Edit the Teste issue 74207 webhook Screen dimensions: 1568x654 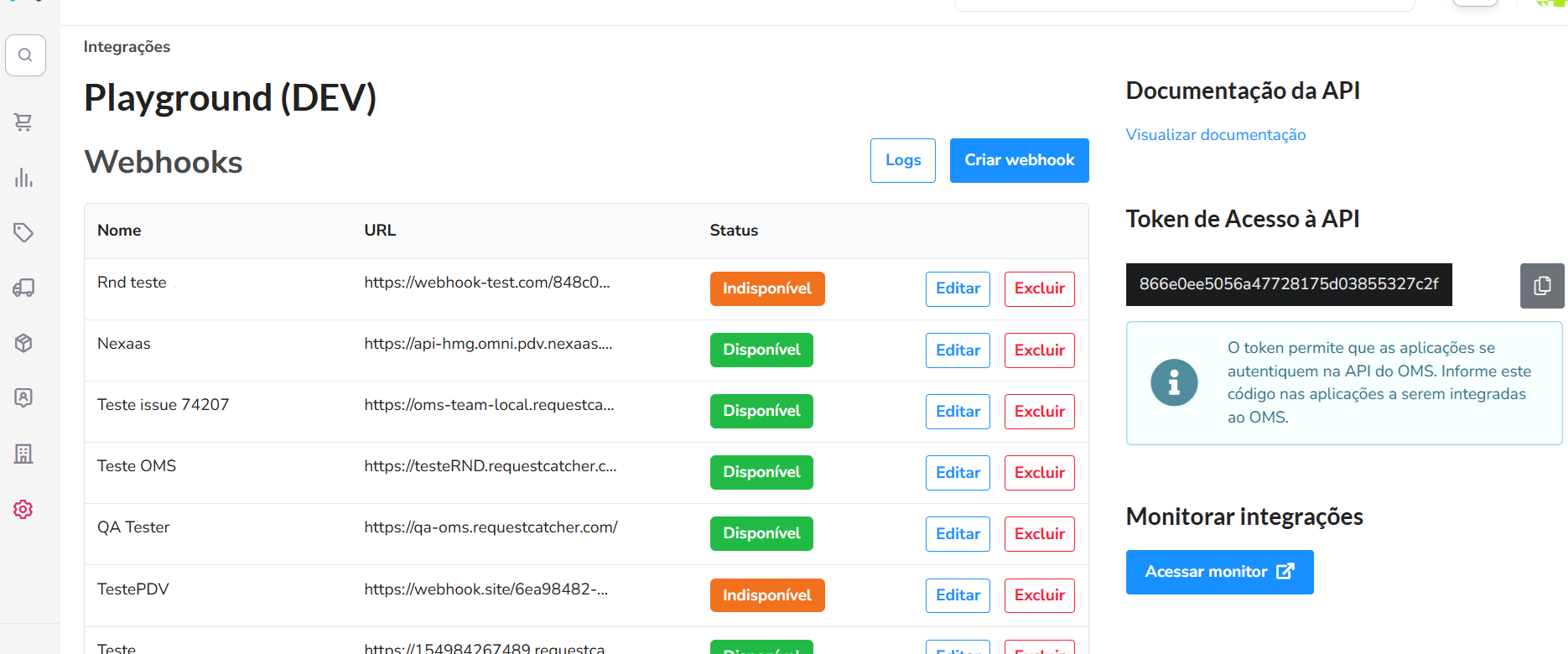958,412
